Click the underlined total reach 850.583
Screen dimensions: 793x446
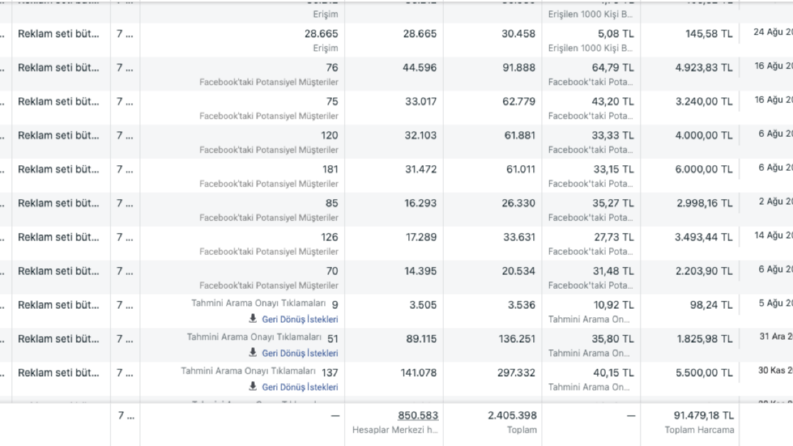pyautogui.click(x=418, y=415)
